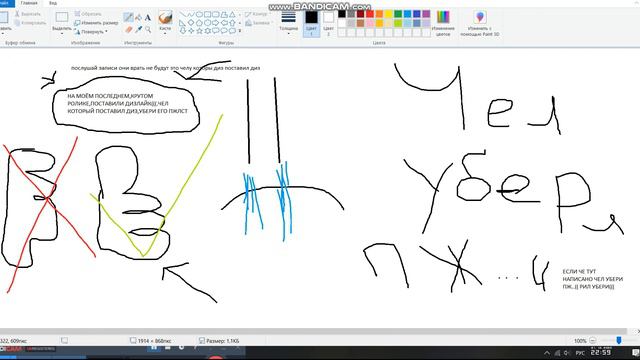Select the Fill with color bucket tool
The height and width of the screenshot is (360, 640).
[138, 17]
